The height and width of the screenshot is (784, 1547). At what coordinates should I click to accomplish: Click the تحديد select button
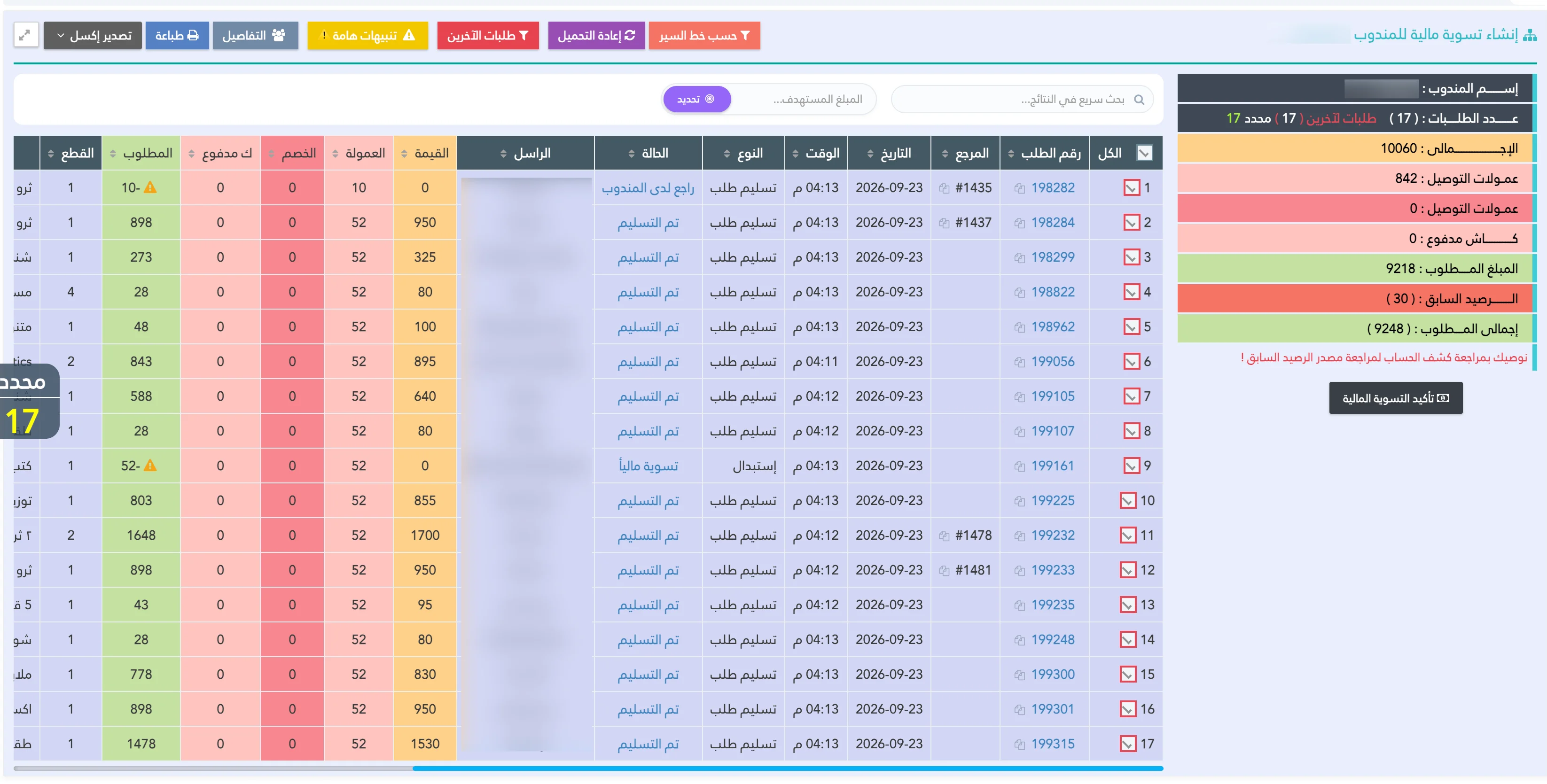696,99
